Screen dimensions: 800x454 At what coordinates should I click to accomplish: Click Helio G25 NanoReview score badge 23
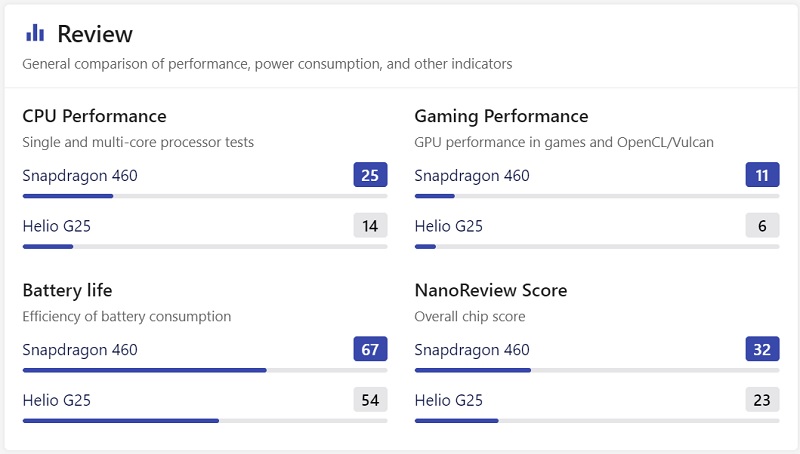[x=762, y=400]
